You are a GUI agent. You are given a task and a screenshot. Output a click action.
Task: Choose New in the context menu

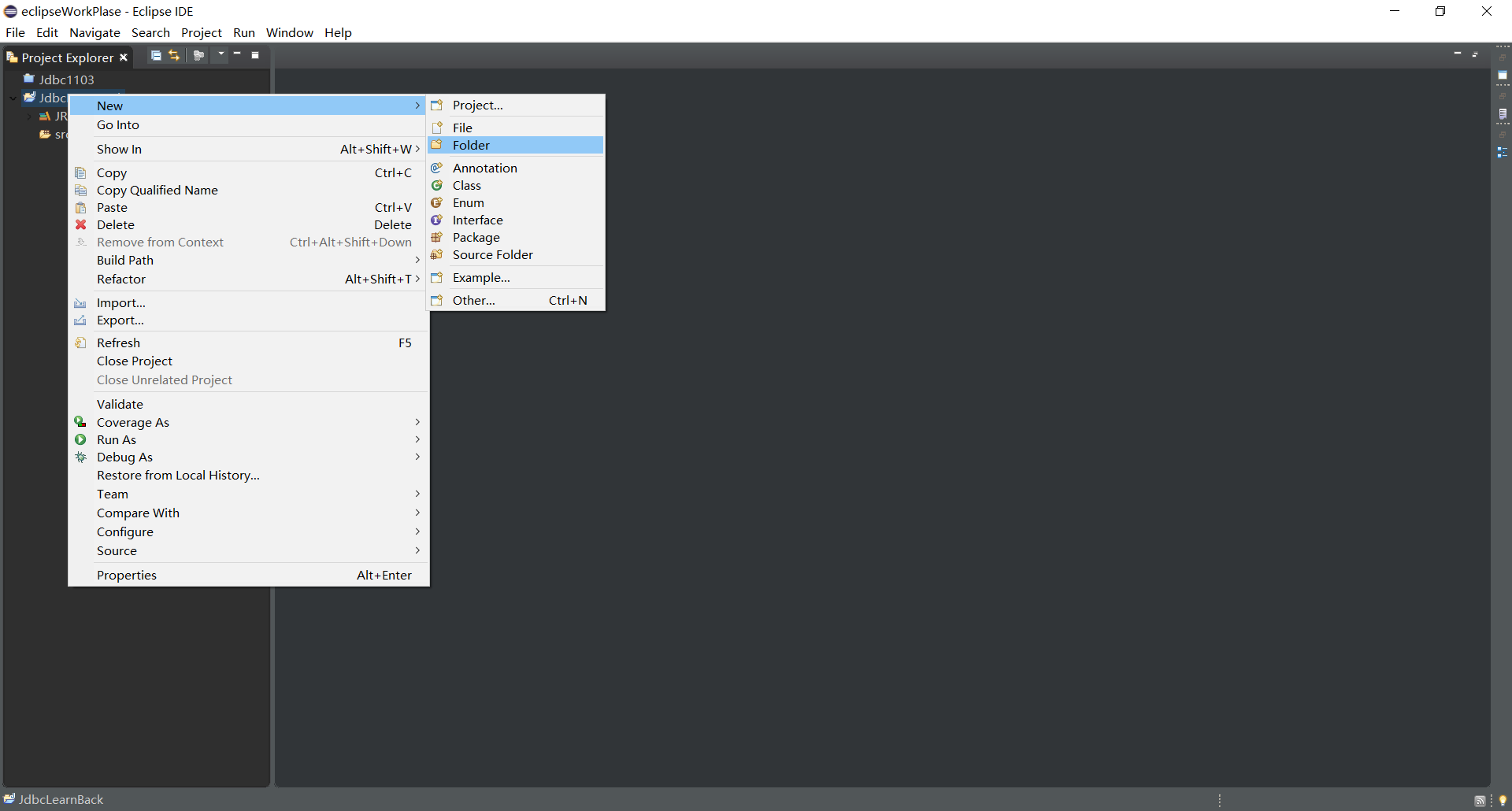[x=248, y=106]
